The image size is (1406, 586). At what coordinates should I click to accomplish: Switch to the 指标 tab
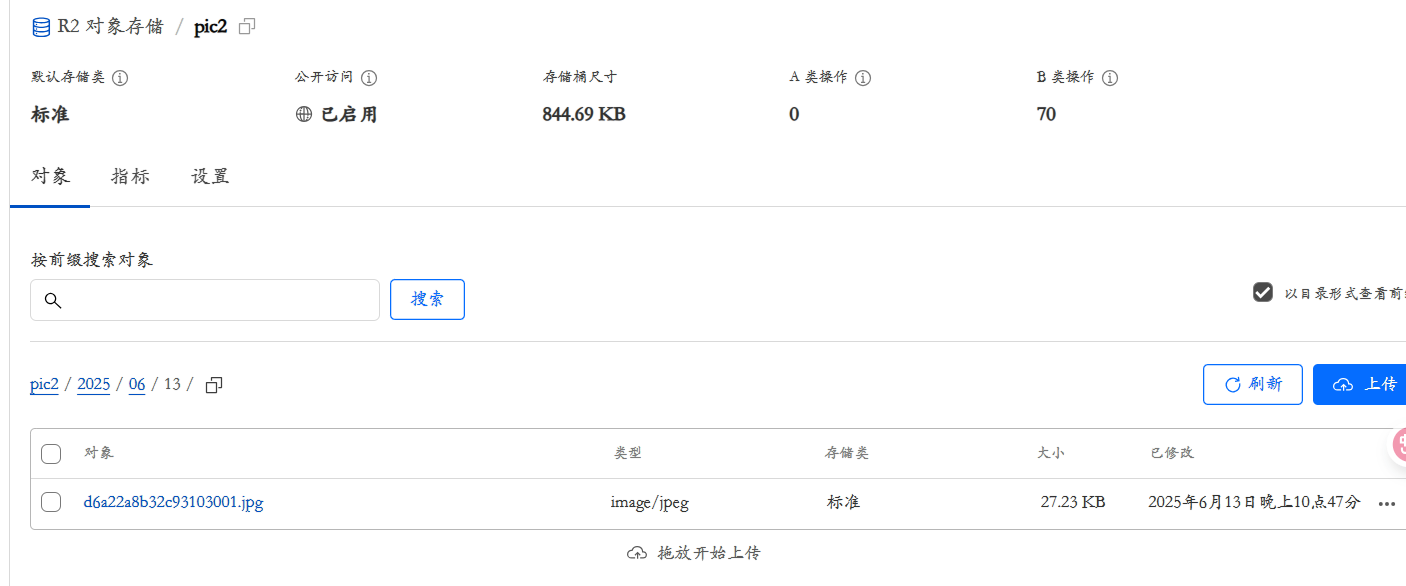130,177
